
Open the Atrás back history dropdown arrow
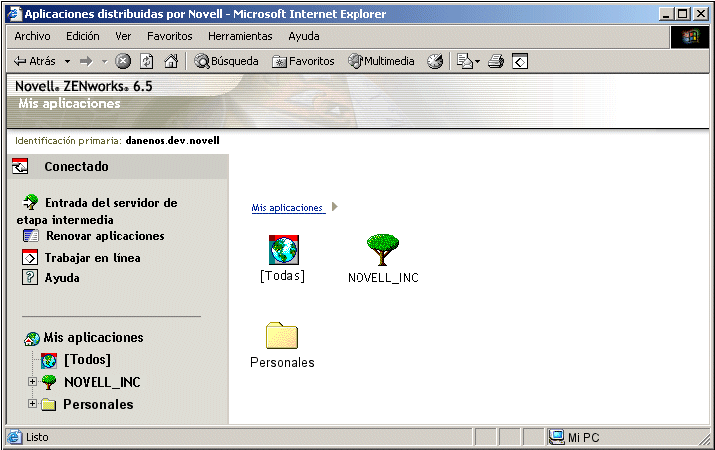[x=67, y=62]
